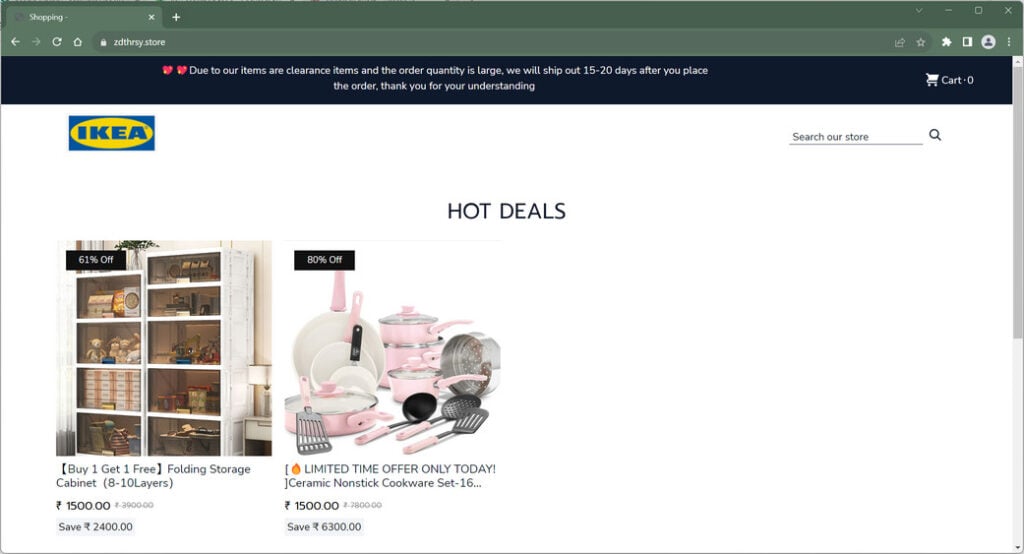Expand the tab search chevron

(x=919, y=10)
